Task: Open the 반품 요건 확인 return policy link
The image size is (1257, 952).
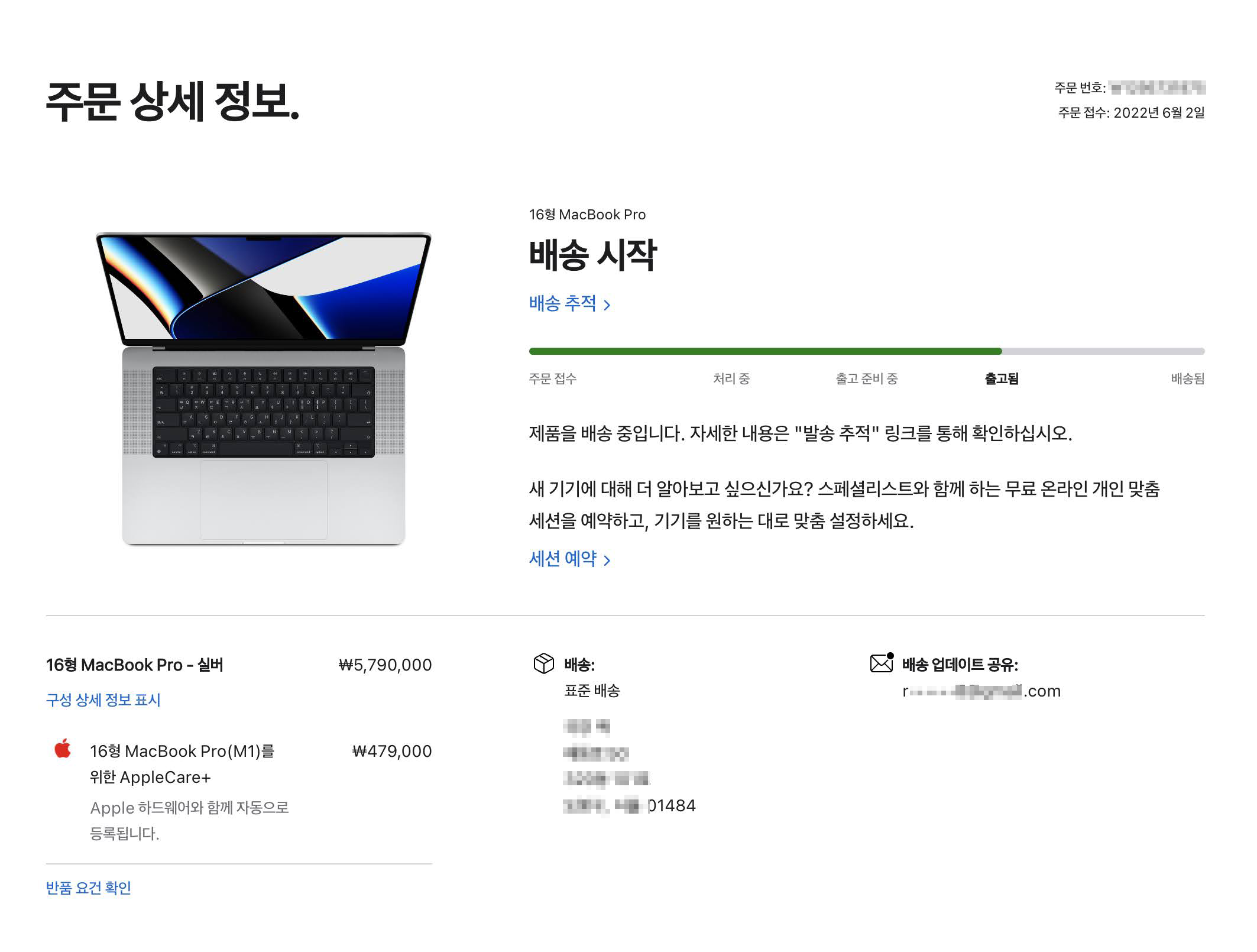Action: point(89,888)
